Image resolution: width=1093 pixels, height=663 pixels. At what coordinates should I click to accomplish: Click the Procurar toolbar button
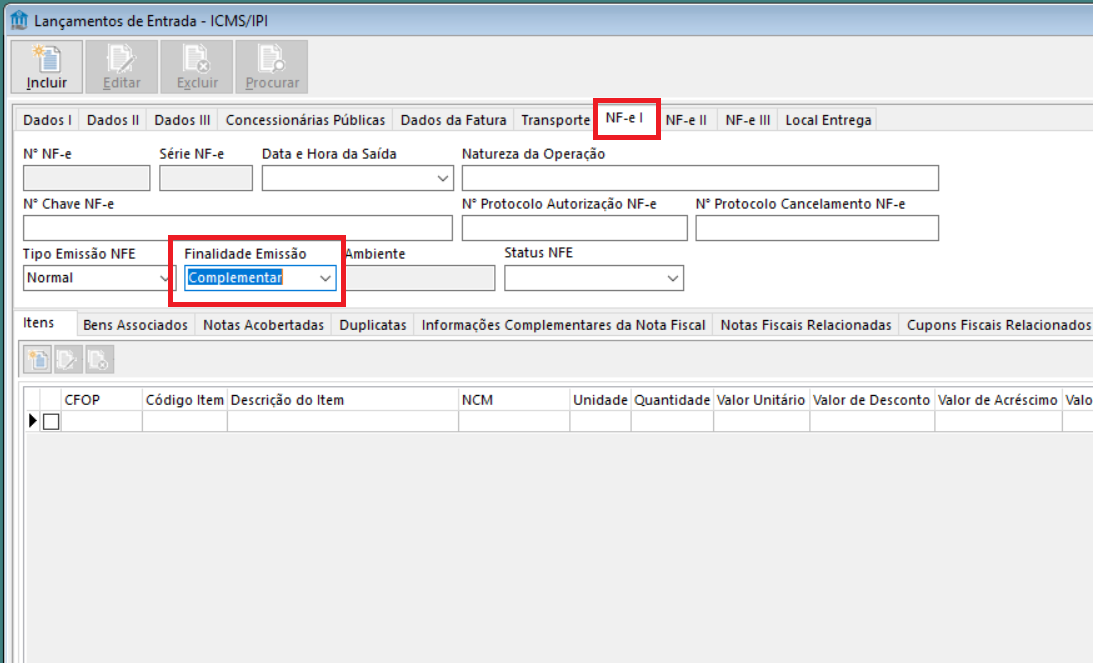click(272, 67)
